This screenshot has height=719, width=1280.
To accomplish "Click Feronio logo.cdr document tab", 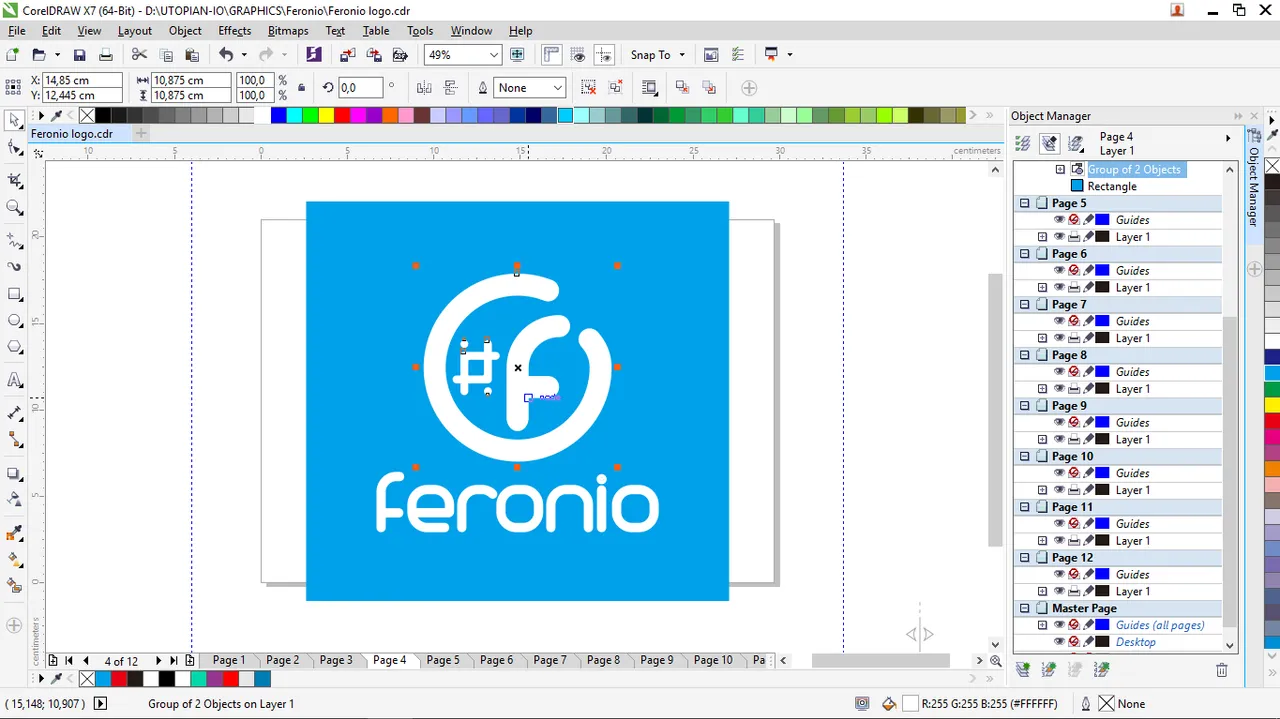I will (x=72, y=134).
